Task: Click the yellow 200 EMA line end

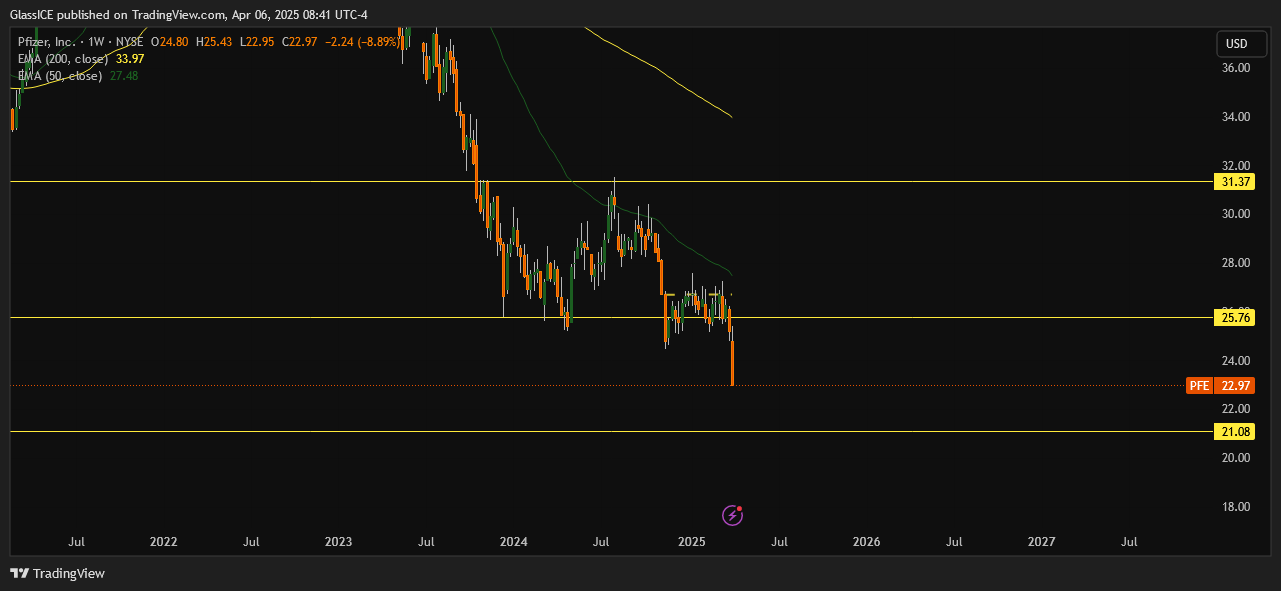Action: point(732,117)
